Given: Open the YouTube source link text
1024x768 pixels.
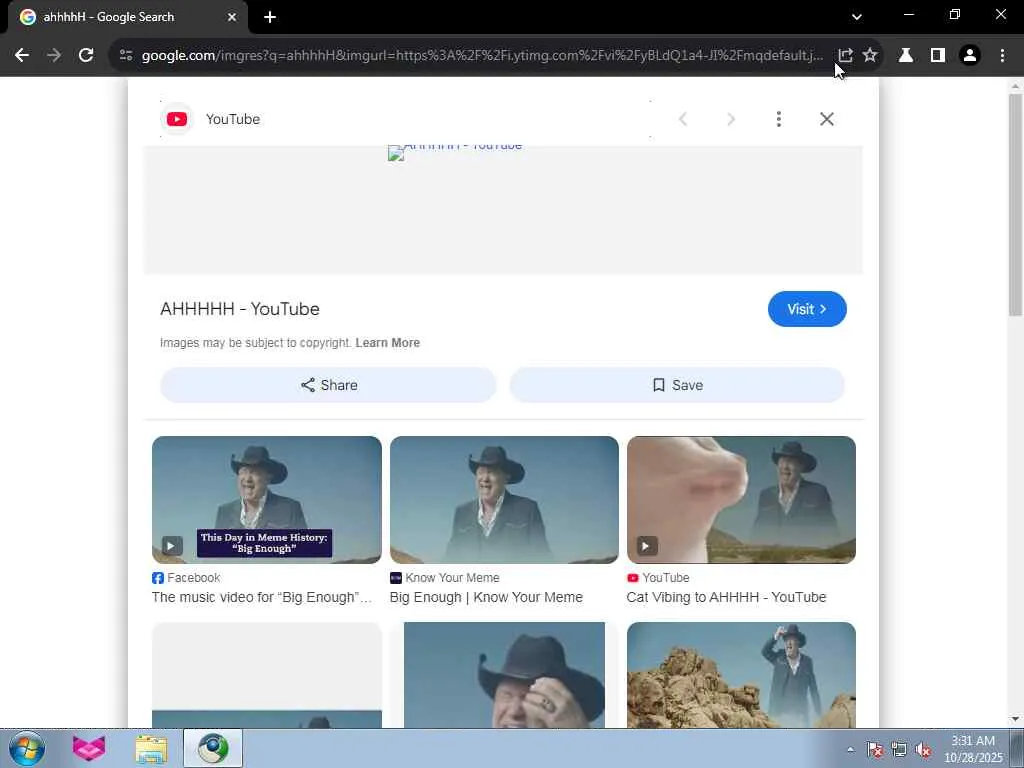Looking at the screenshot, I should (232, 119).
